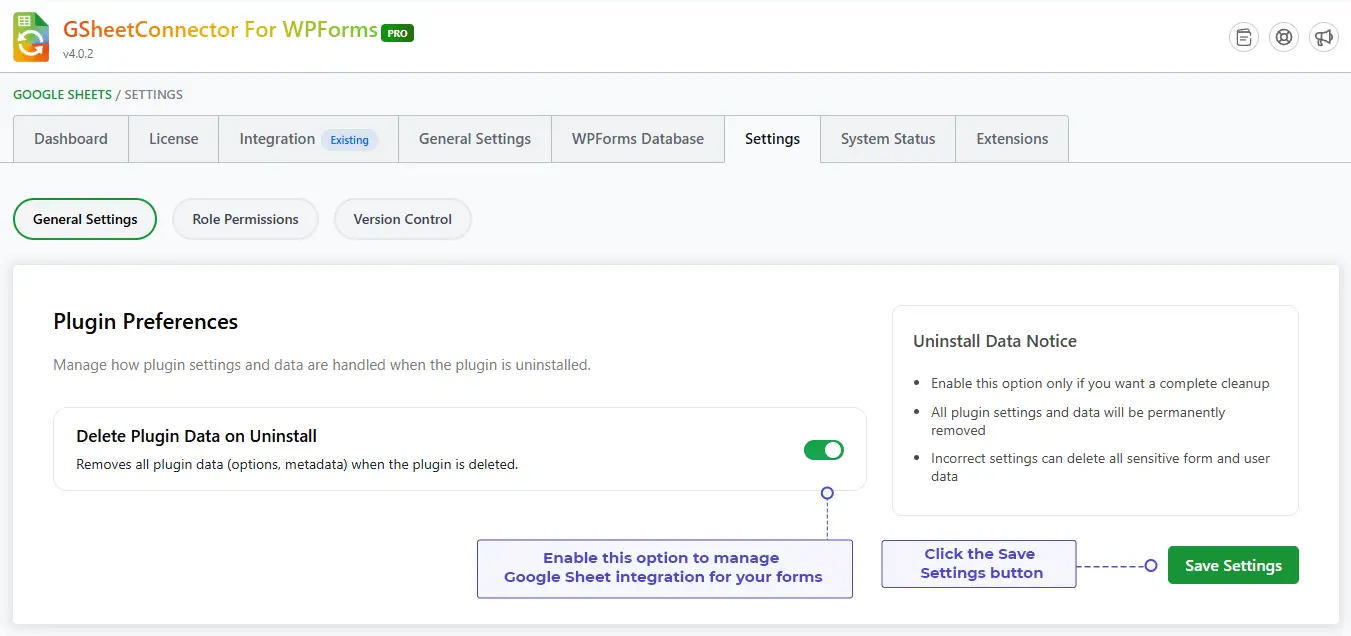Click 'Removes all plugin data' description text
1351x636 pixels.
pyautogui.click(x=297, y=464)
